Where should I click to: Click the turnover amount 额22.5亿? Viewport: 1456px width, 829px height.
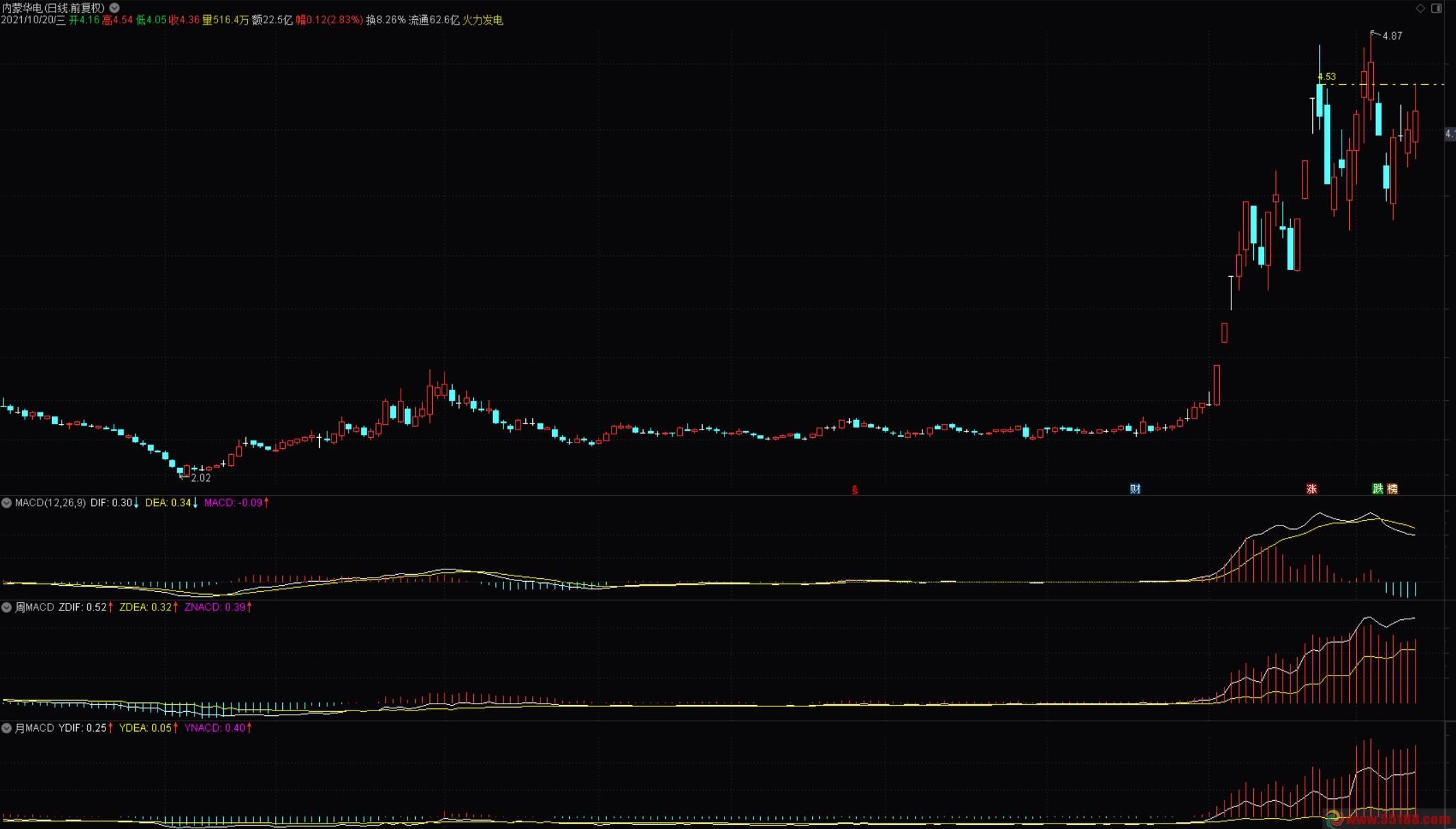272,21
